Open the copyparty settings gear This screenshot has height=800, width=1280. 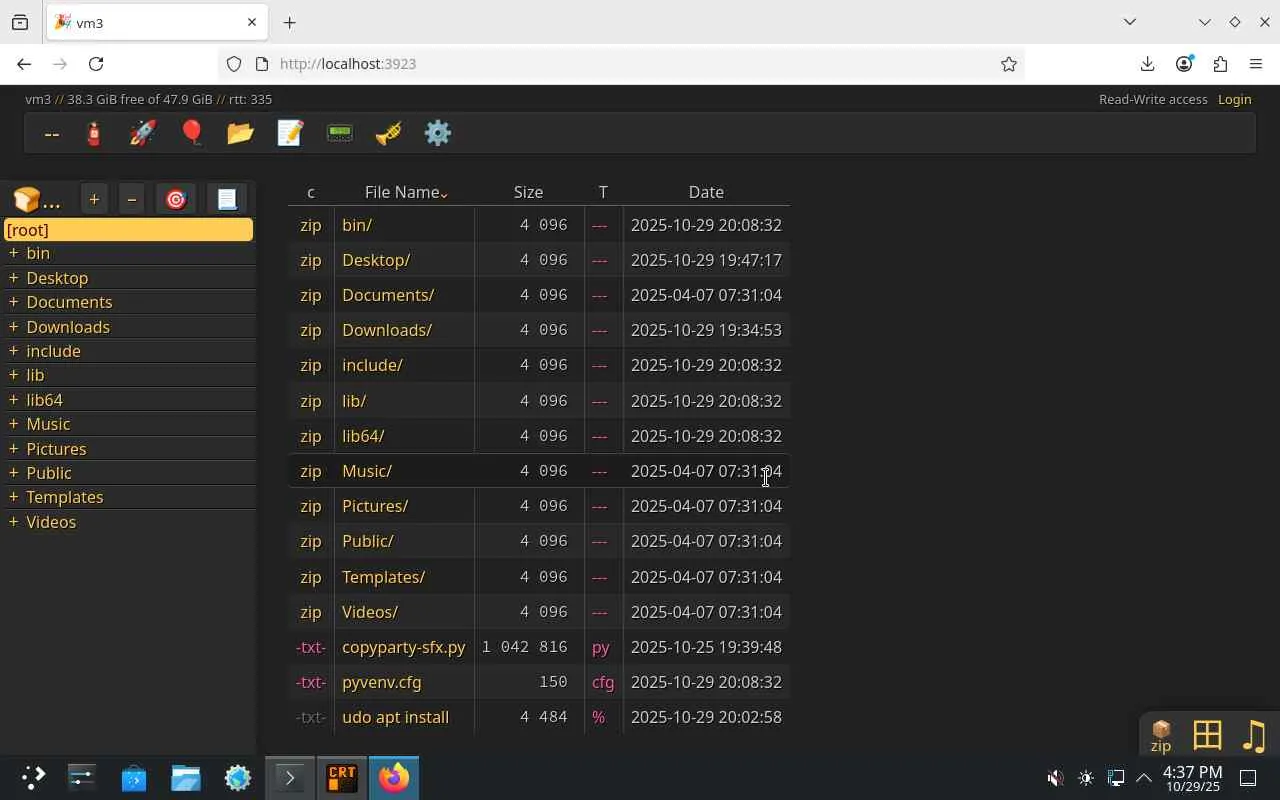tap(438, 133)
